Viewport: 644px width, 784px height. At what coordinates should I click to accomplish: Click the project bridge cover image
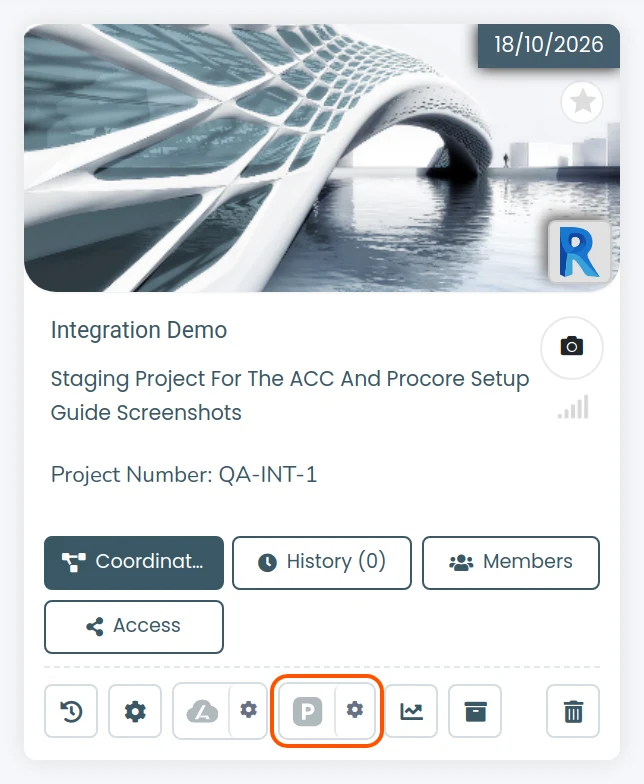[322, 158]
